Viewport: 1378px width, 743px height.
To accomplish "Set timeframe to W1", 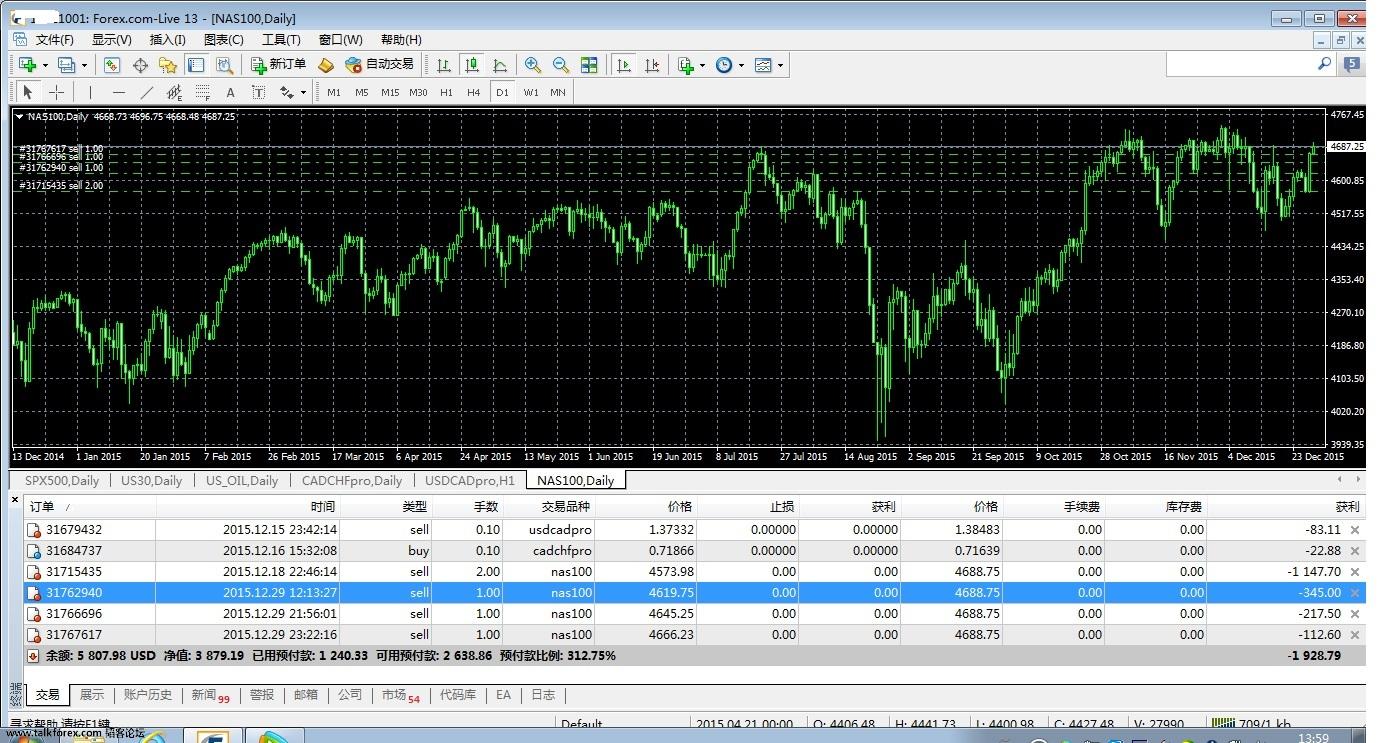I will pyautogui.click(x=530, y=92).
